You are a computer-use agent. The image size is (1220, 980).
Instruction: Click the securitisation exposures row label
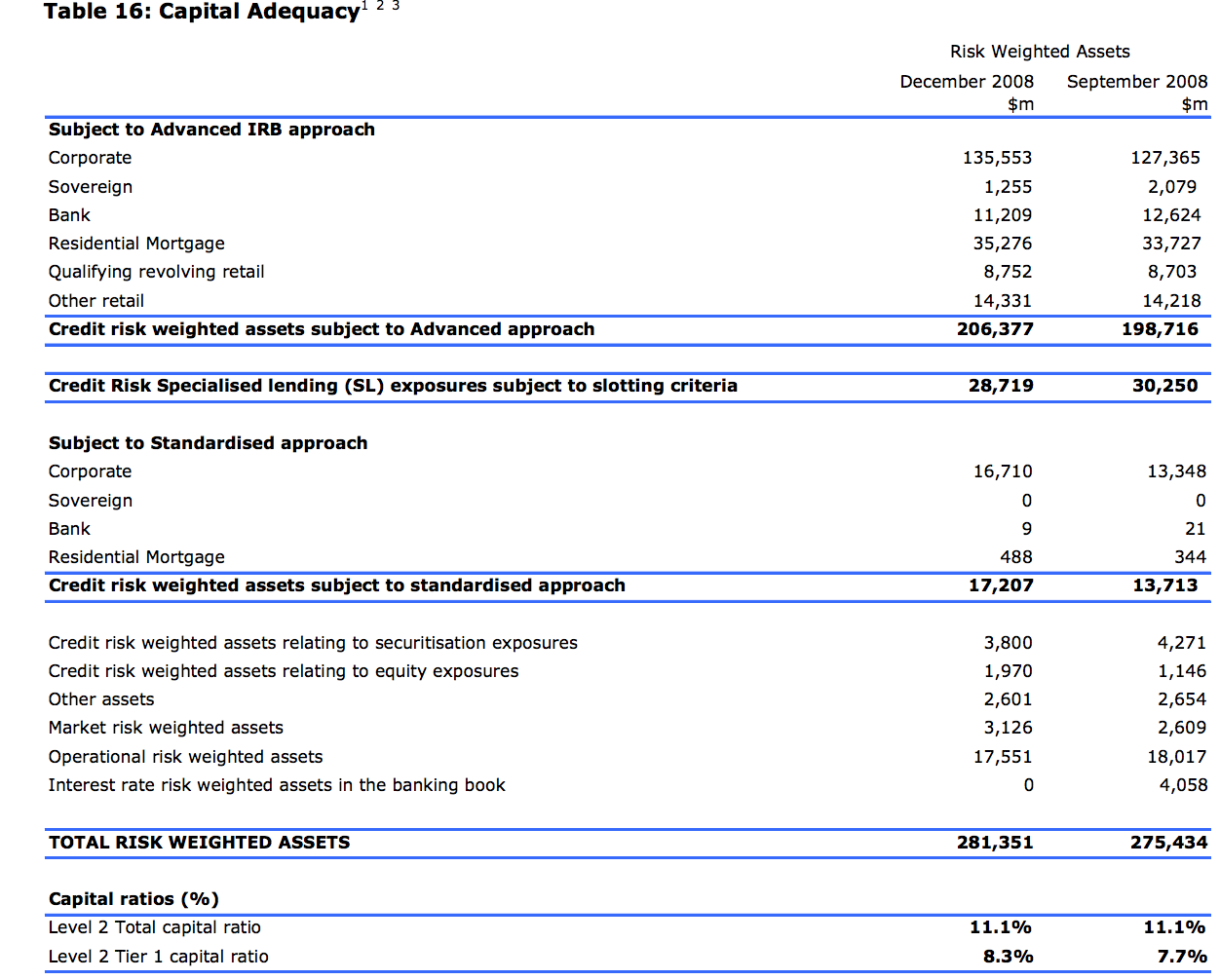pos(312,643)
